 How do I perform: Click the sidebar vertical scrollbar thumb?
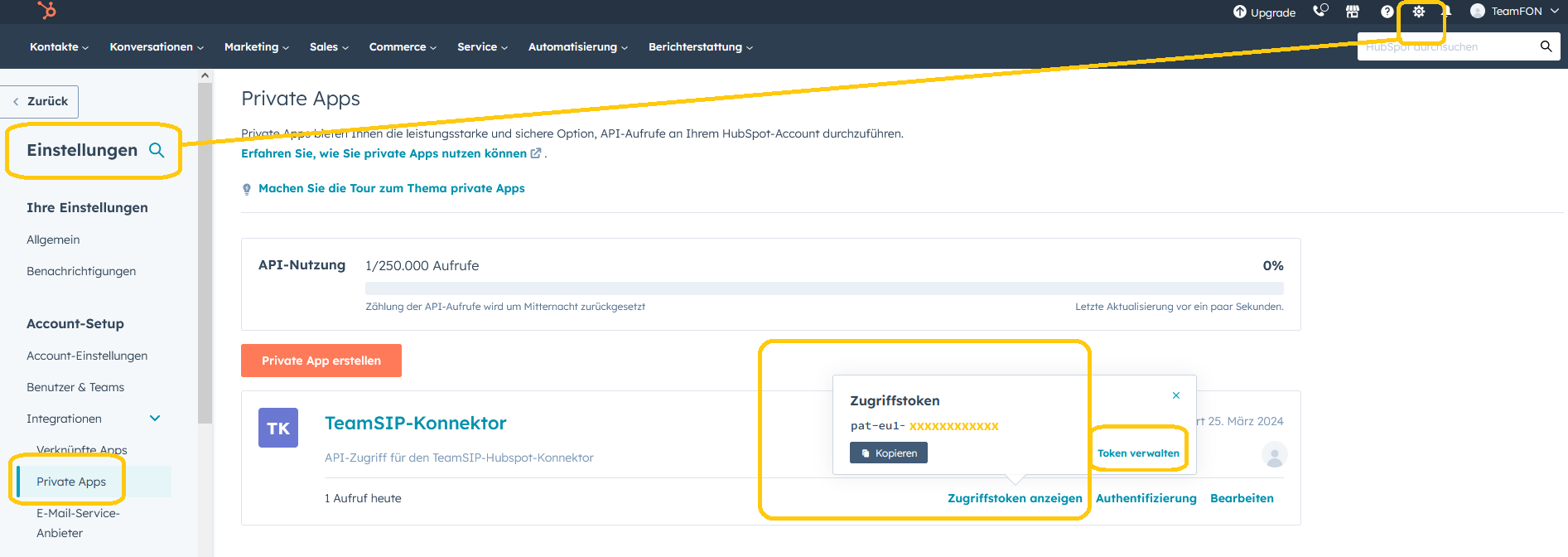tap(205, 253)
